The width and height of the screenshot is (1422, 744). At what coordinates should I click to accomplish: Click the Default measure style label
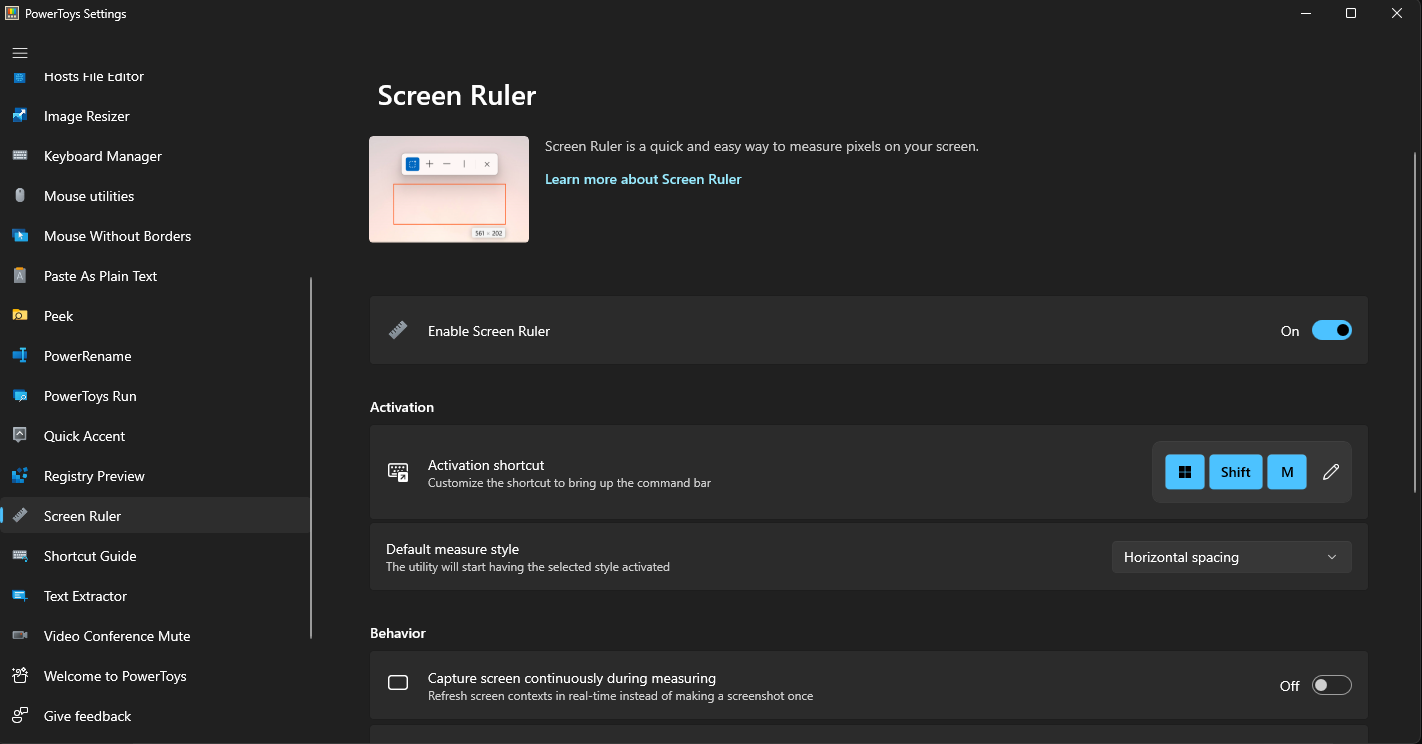tap(453, 549)
